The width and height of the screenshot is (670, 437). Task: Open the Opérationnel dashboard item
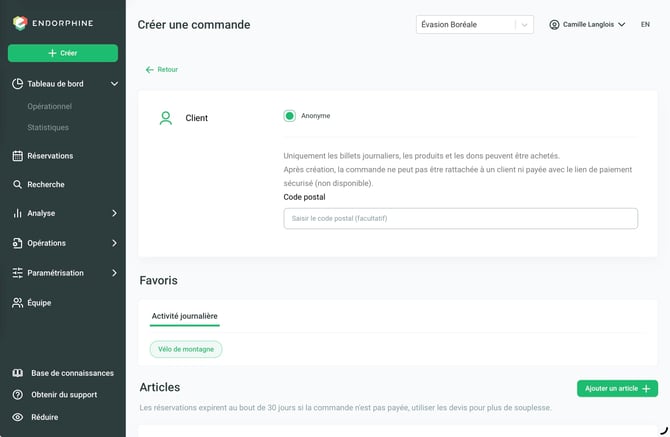point(50,106)
